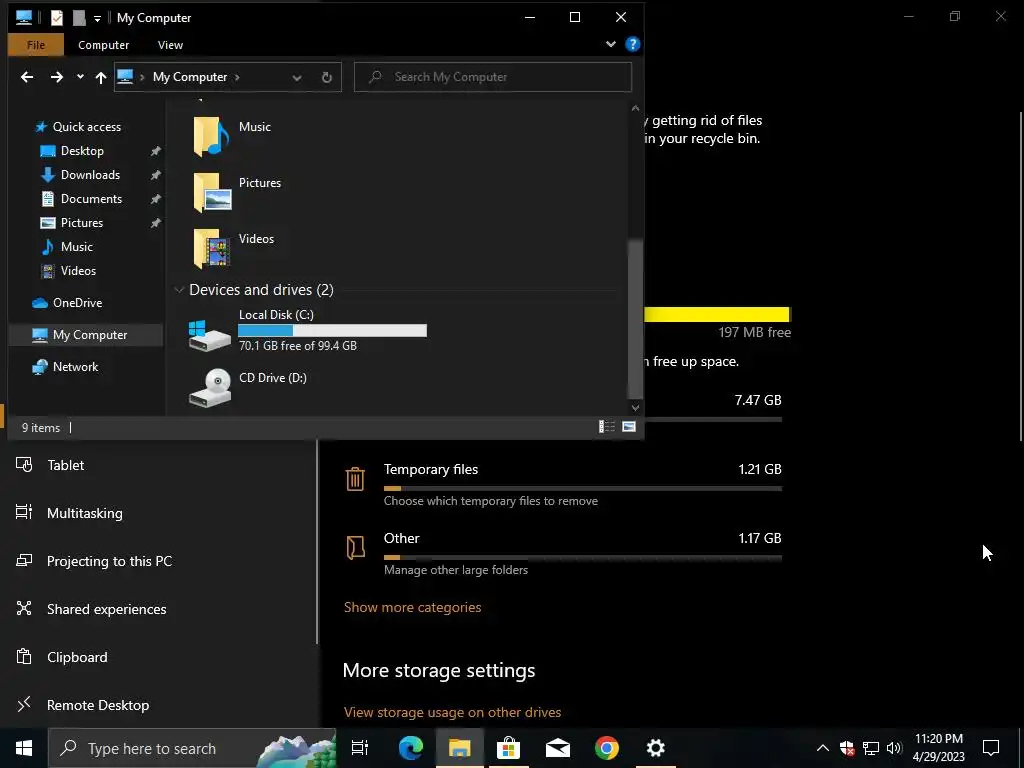Click the New folder quick access toolbar icon
Viewport: 1024px width, 768px height.
[x=79, y=18]
